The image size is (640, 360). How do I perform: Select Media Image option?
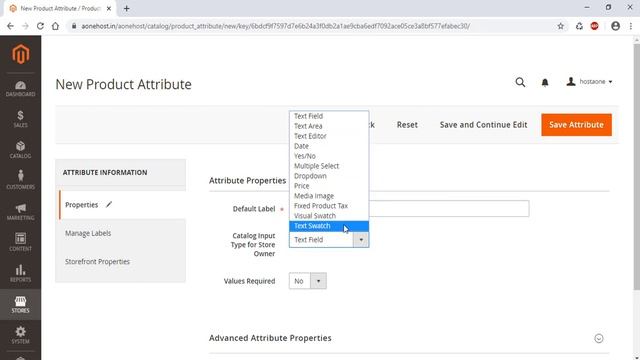pyautogui.click(x=329, y=196)
